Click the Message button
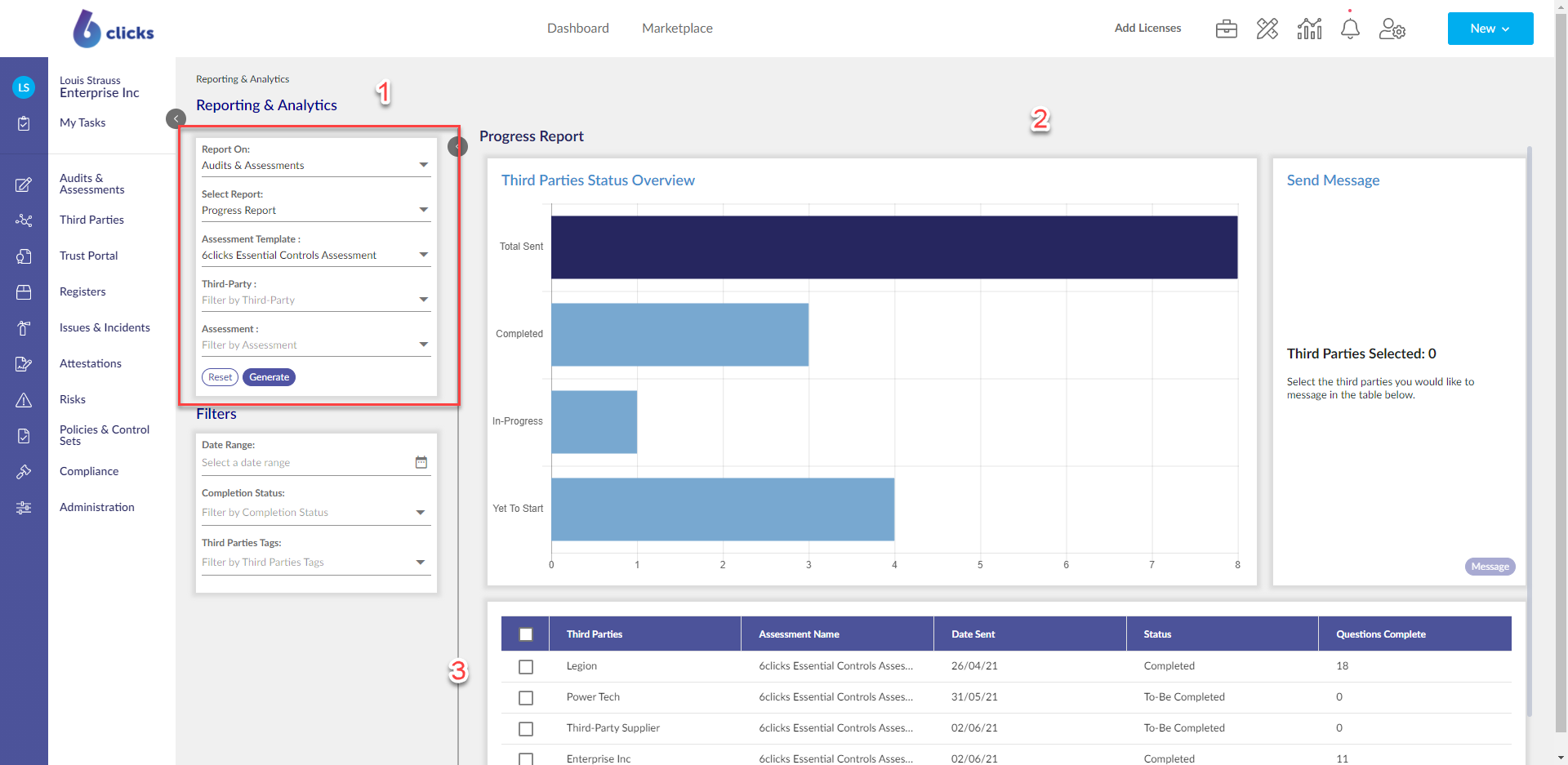This screenshot has height=765, width=1568. click(1490, 567)
